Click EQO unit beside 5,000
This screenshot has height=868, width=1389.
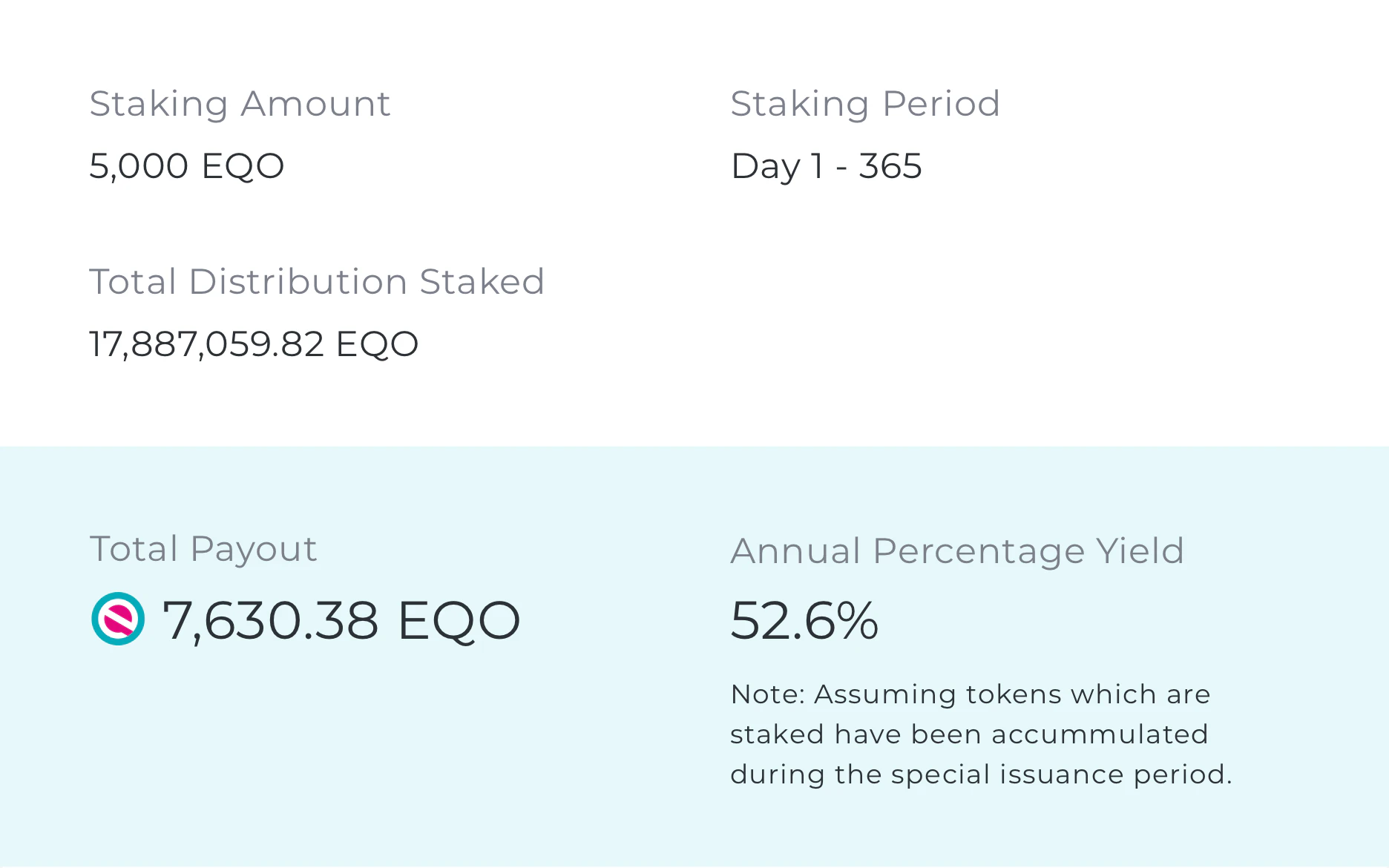pyautogui.click(x=243, y=165)
